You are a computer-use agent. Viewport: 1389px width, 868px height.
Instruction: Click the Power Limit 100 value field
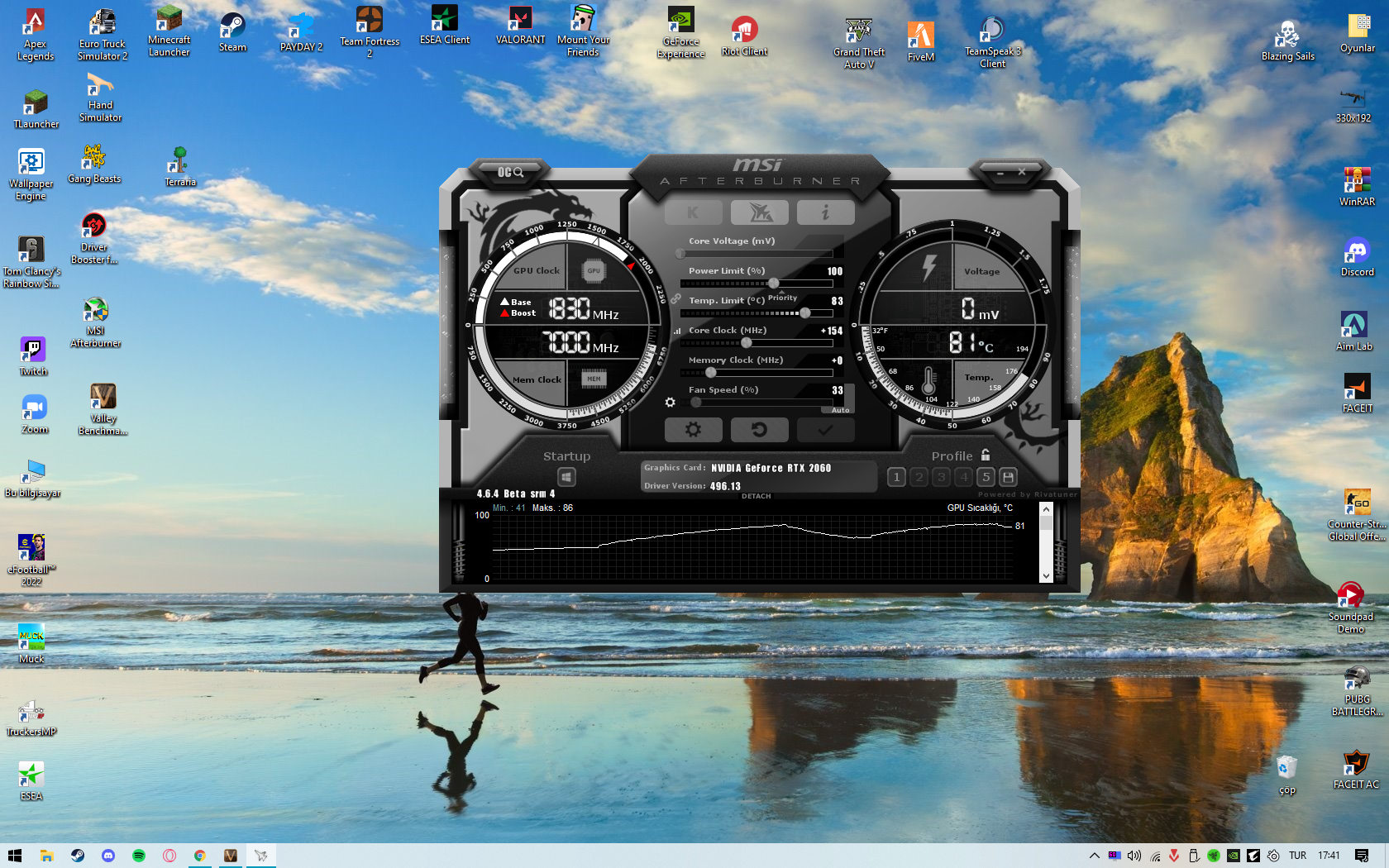pyautogui.click(x=835, y=271)
